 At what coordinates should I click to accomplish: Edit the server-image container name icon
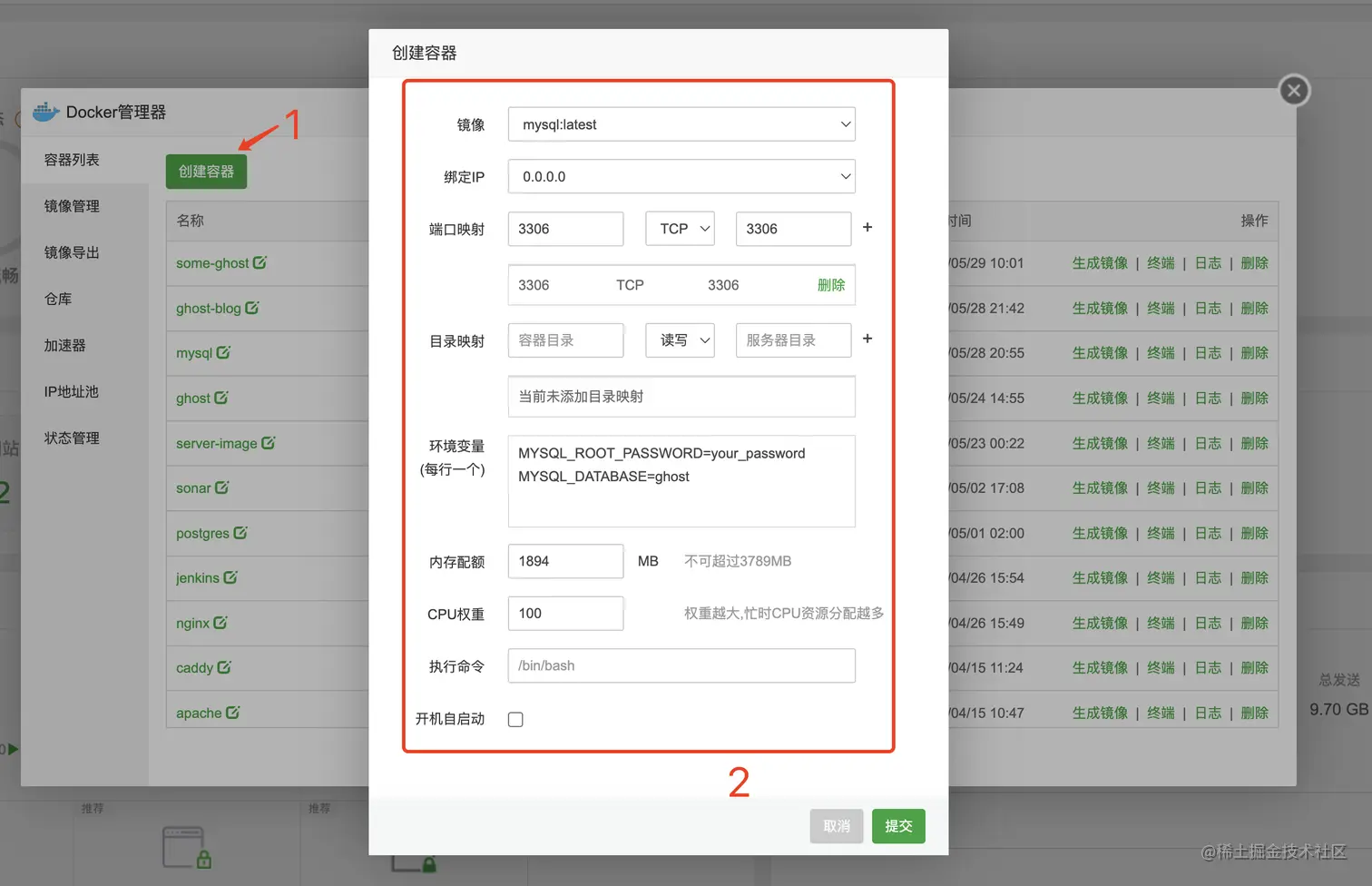pyautogui.click(x=269, y=443)
